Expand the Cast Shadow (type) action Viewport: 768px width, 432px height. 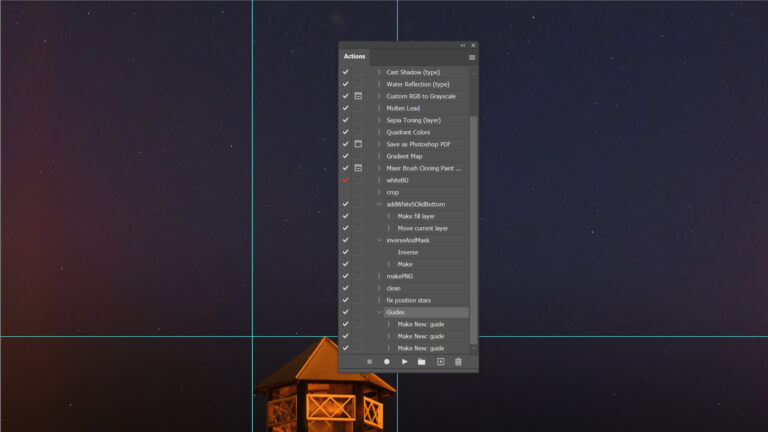(379, 72)
